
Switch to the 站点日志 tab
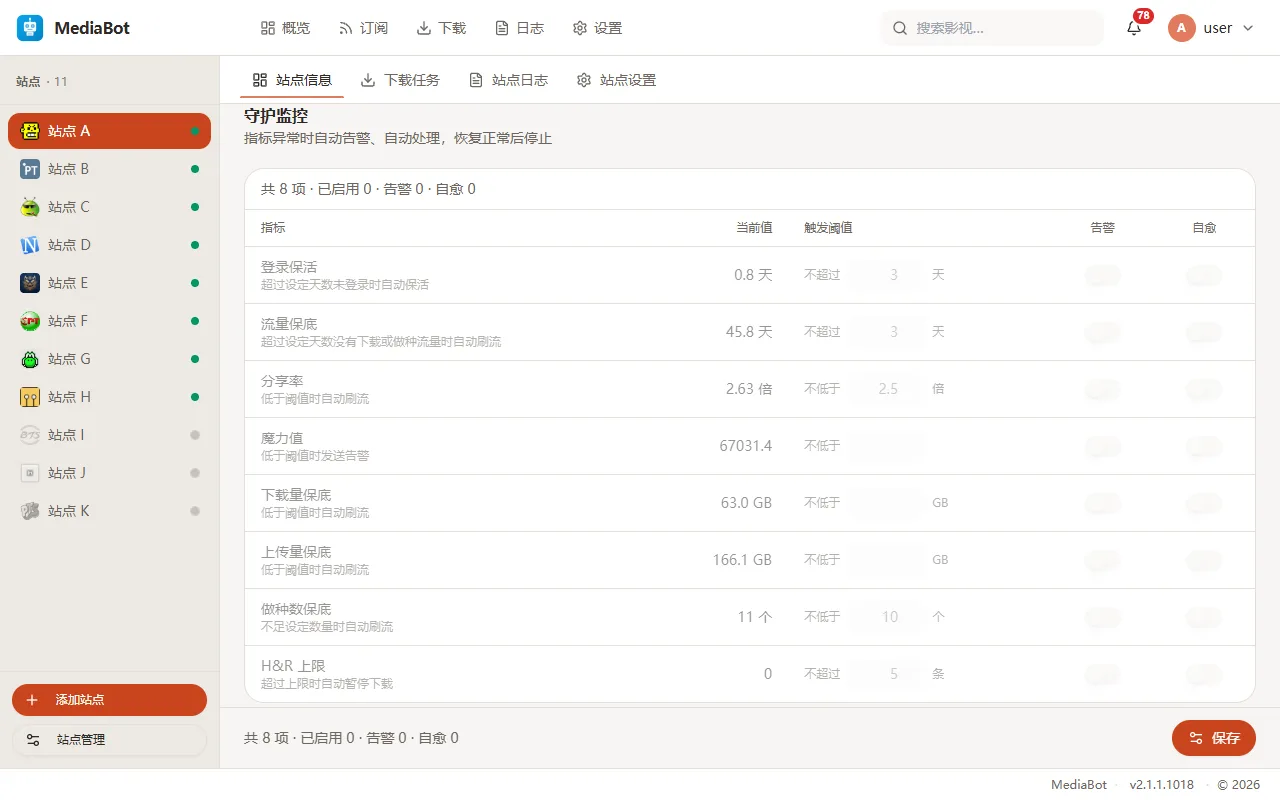click(508, 80)
